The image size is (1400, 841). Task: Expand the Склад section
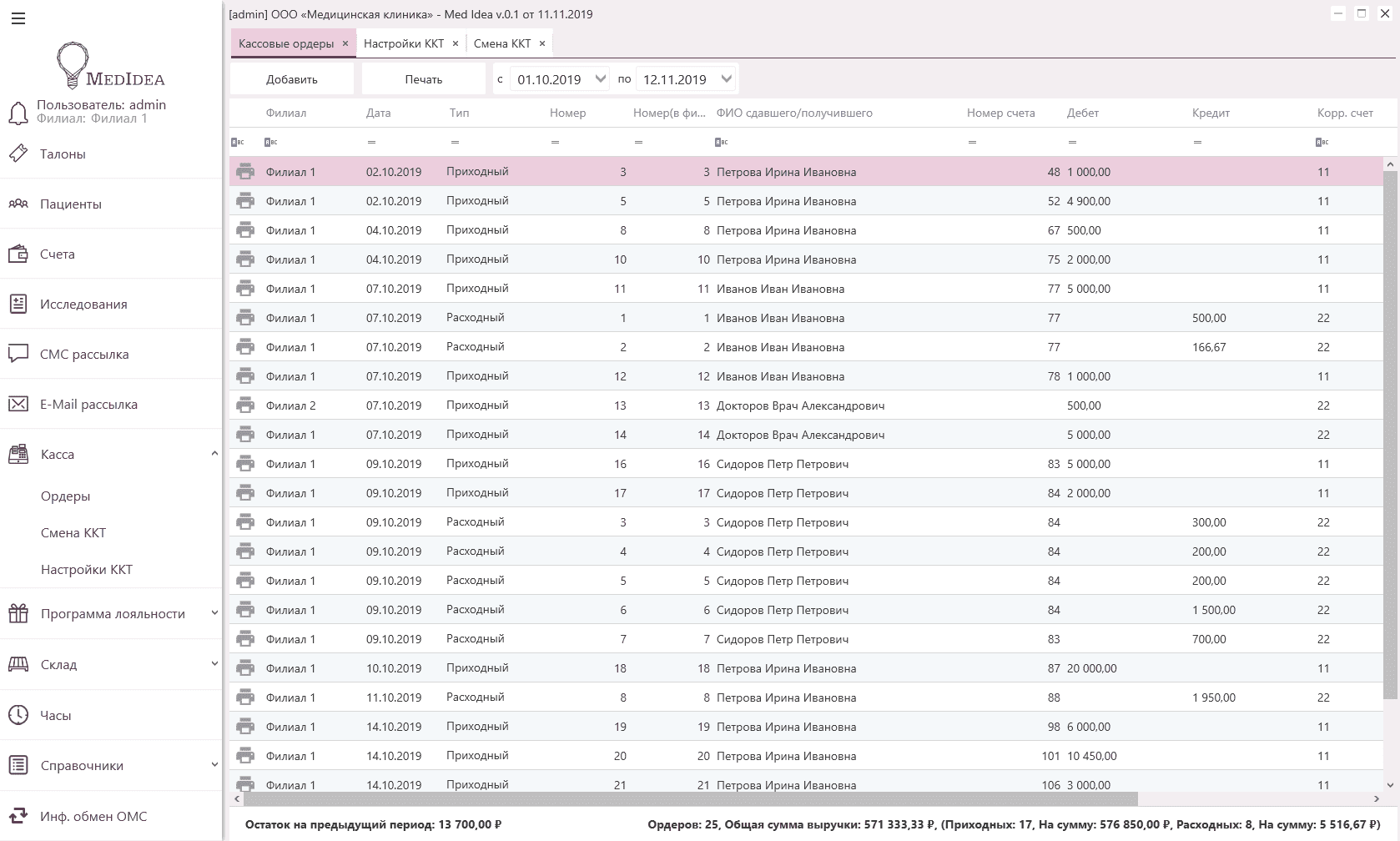tap(214, 664)
